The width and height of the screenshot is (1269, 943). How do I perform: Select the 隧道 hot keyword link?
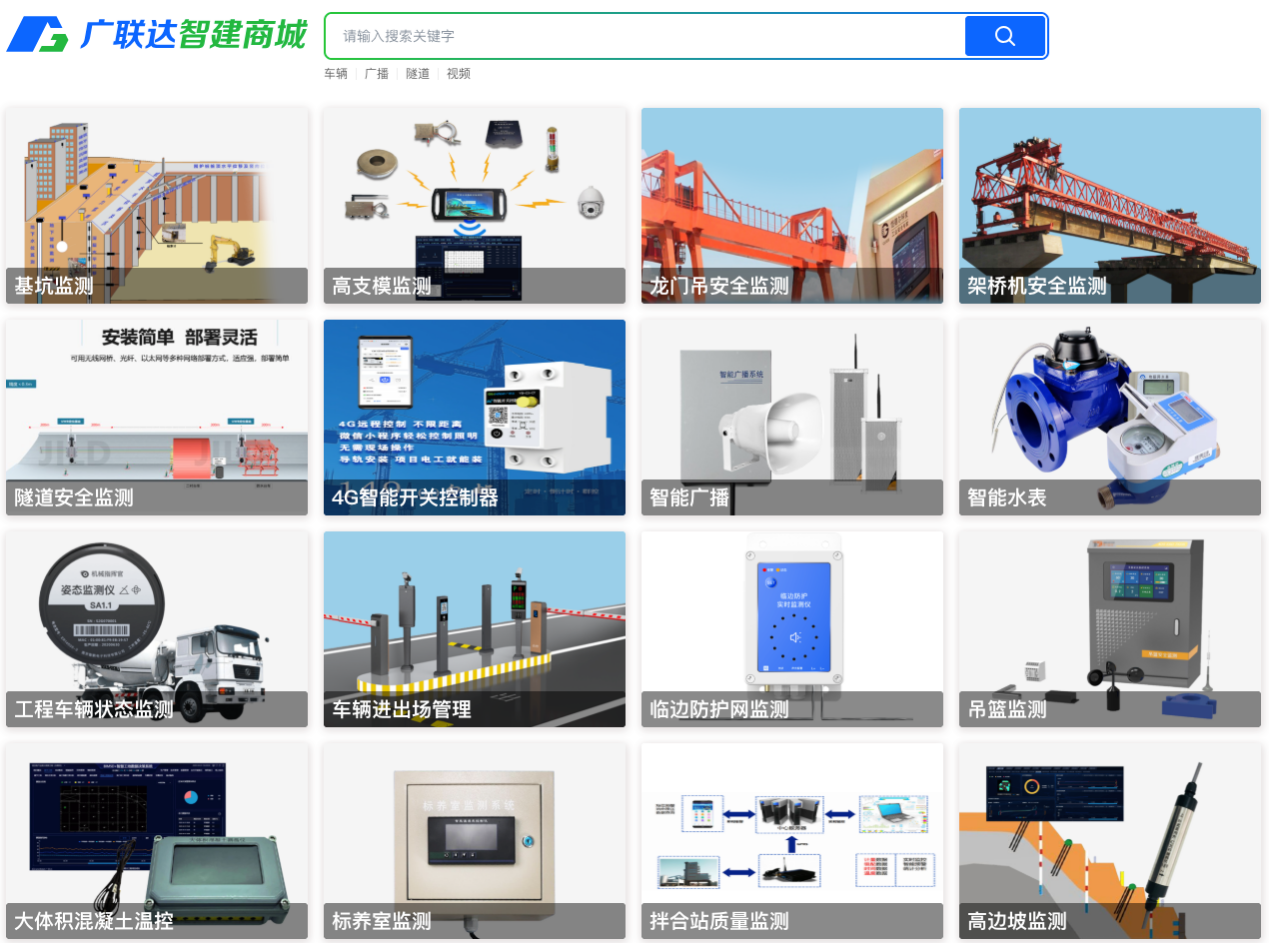[x=417, y=74]
